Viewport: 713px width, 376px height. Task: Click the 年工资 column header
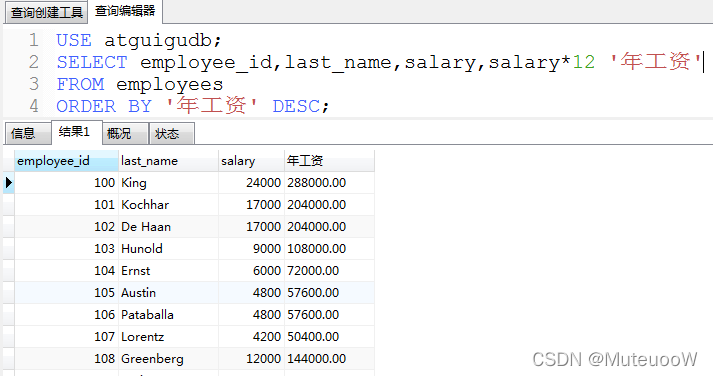[x=329, y=161]
